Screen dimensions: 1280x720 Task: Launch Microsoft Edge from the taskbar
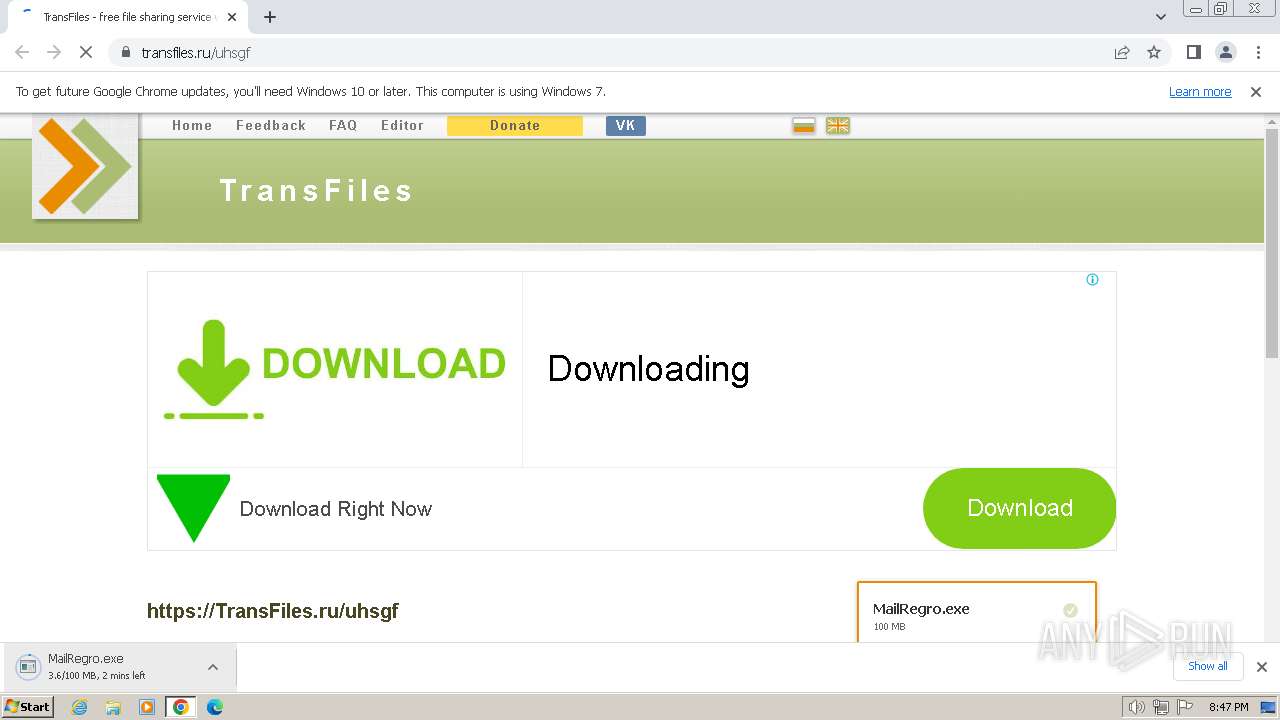(x=215, y=707)
